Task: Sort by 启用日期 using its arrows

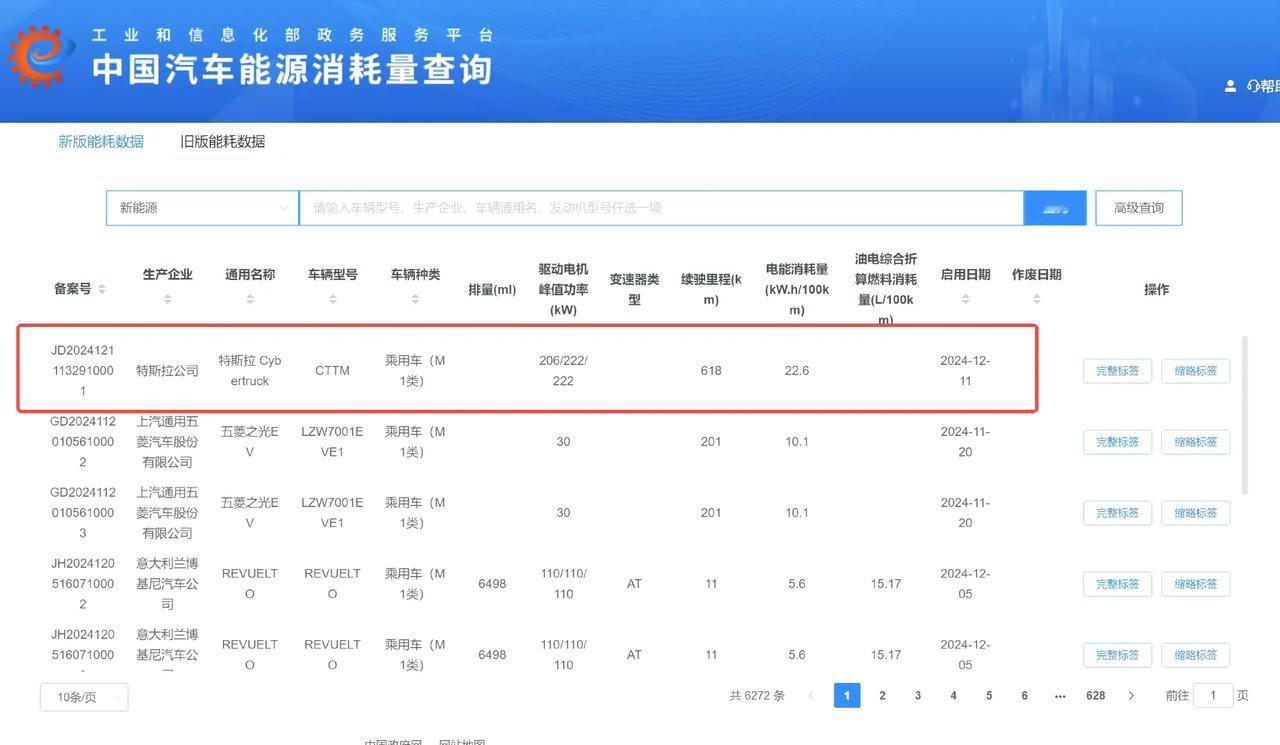Action: point(965,299)
